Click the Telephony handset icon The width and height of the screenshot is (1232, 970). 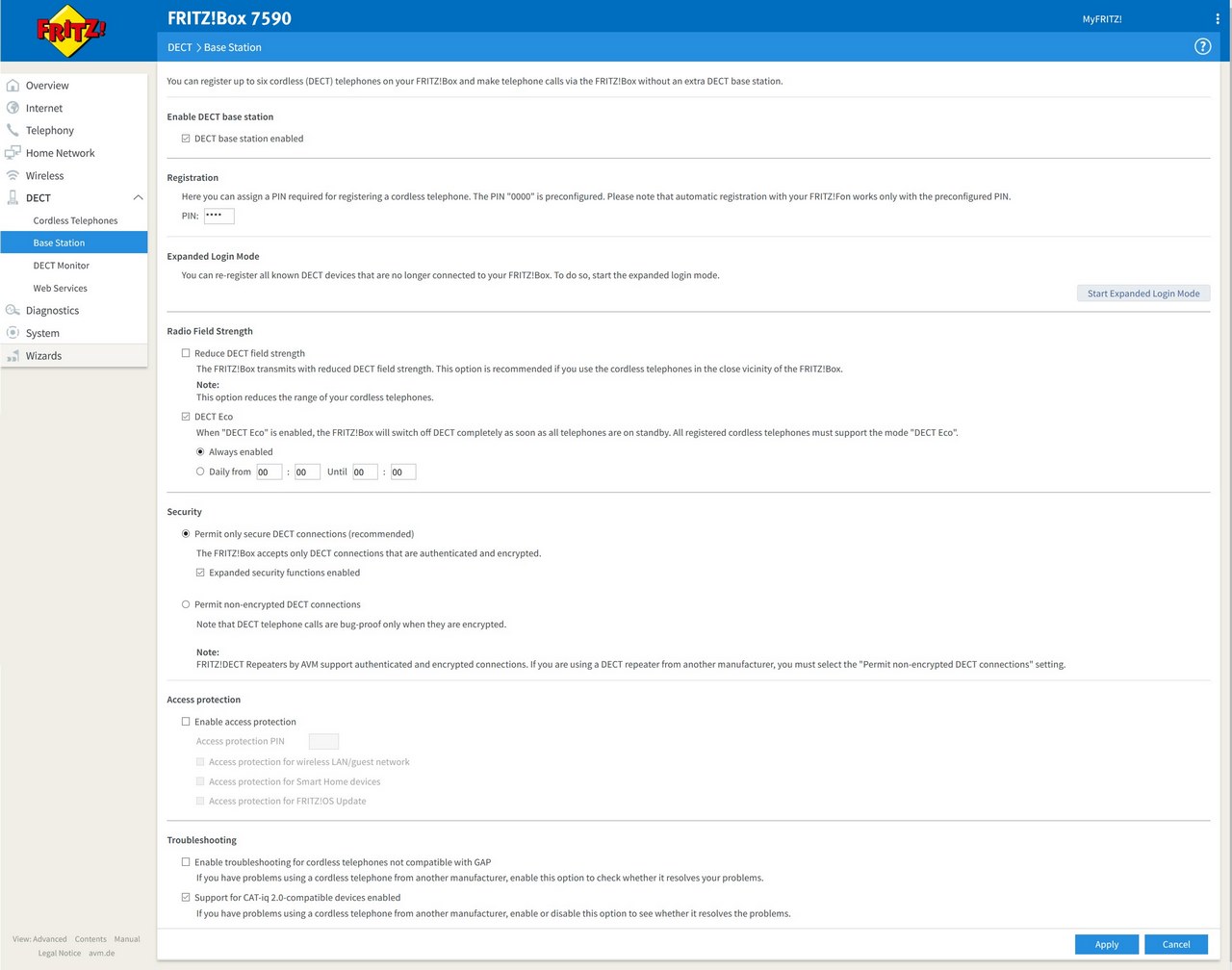(13, 130)
